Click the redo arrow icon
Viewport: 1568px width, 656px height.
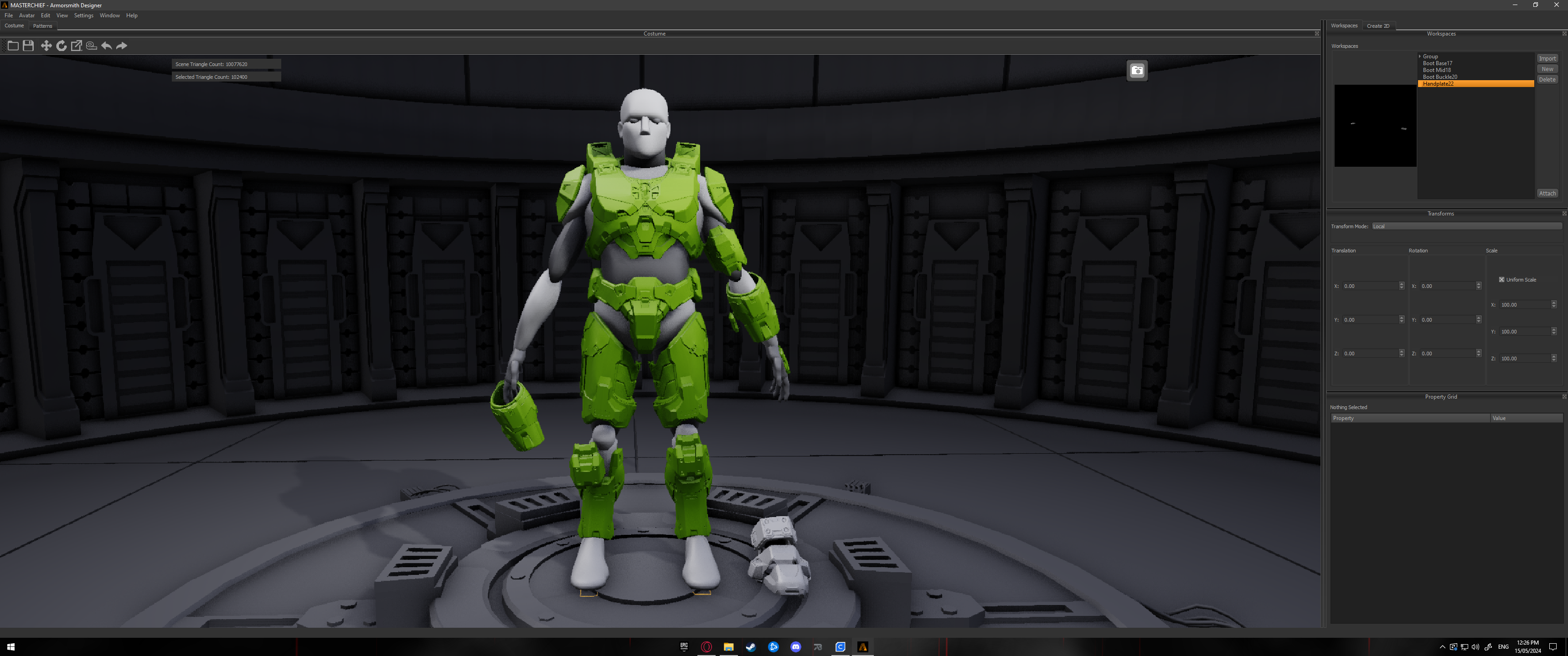(122, 46)
